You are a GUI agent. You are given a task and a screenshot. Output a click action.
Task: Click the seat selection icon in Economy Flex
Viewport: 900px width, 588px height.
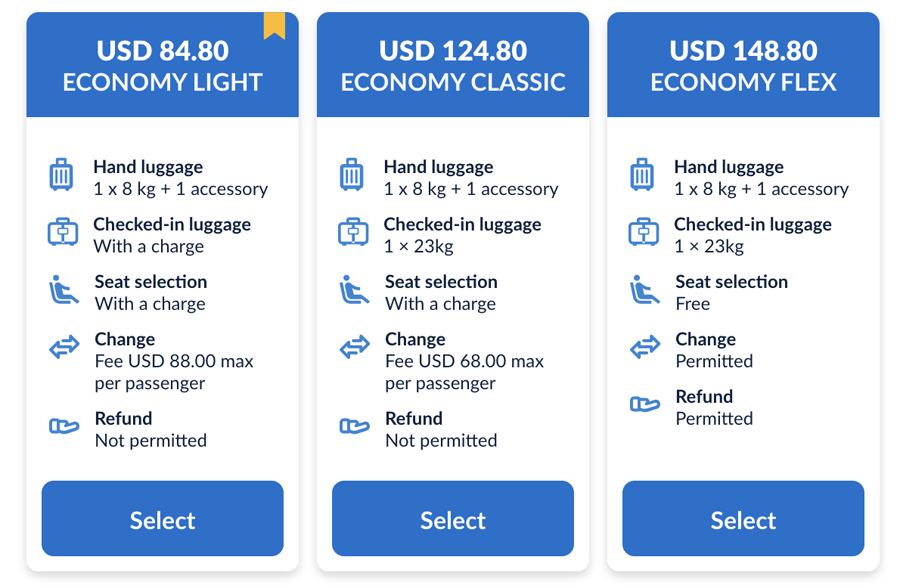click(x=645, y=289)
